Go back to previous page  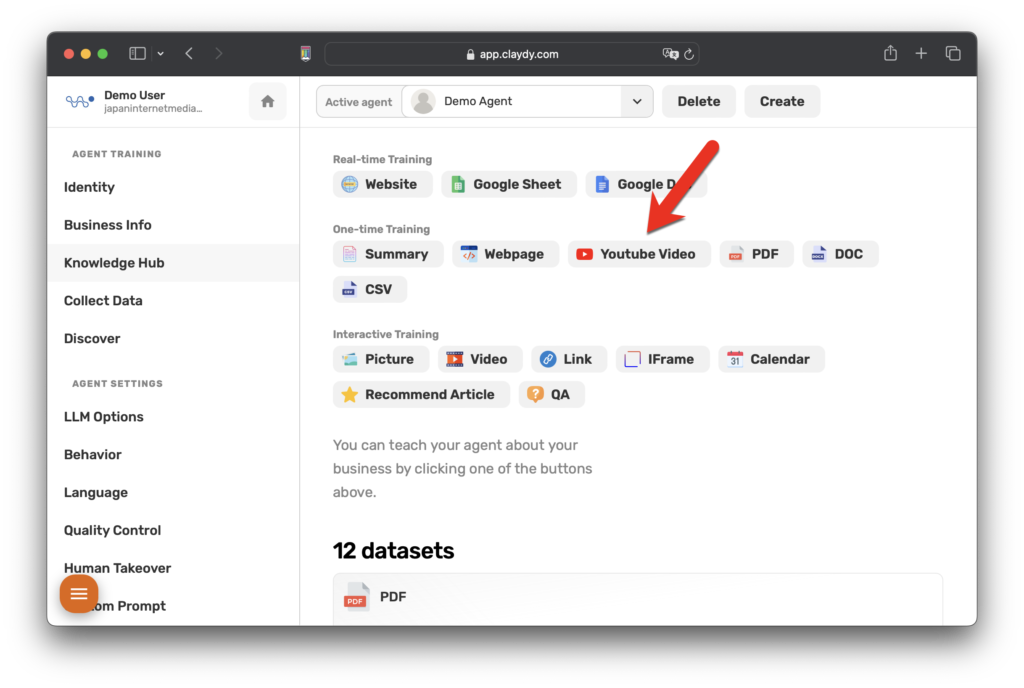tap(189, 54)
